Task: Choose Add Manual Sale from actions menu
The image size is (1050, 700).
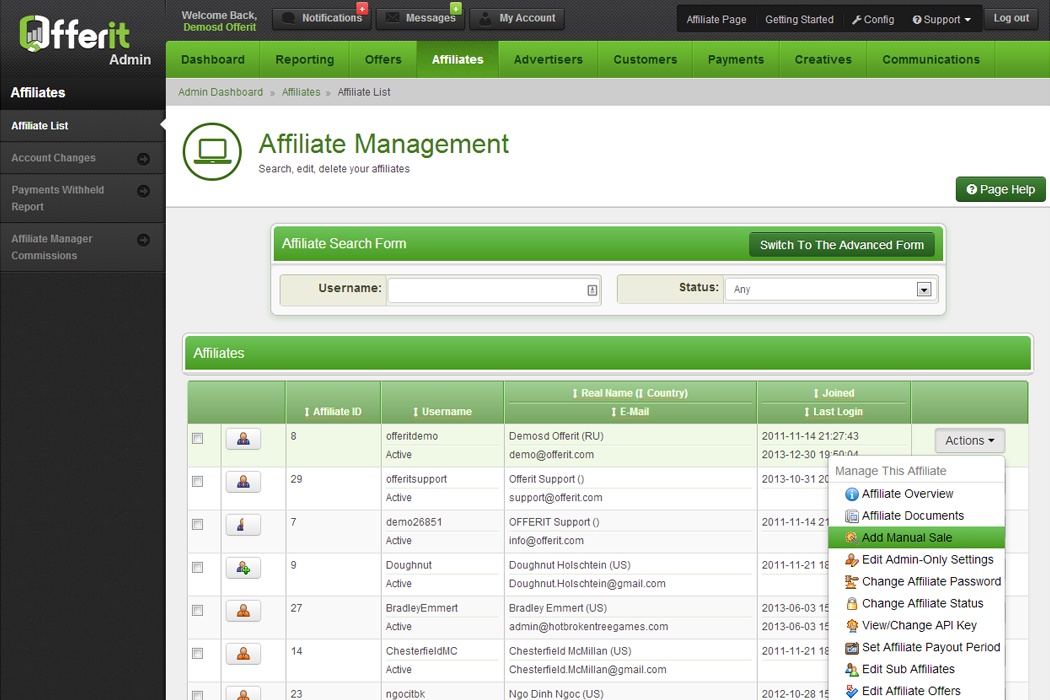Action: click(906, 538)
